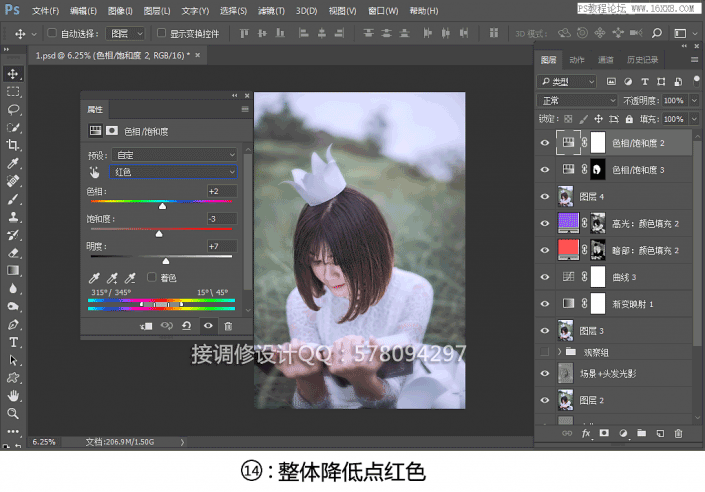Select the Rectangular Marquee tool
This screenshot has width=705, height=492.
pos(13,92)
